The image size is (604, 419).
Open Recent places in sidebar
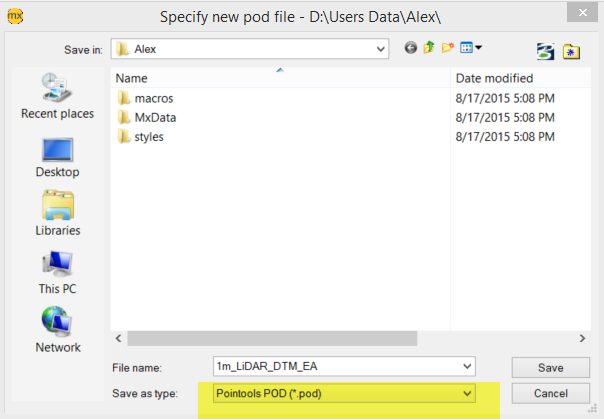(57, 96)
